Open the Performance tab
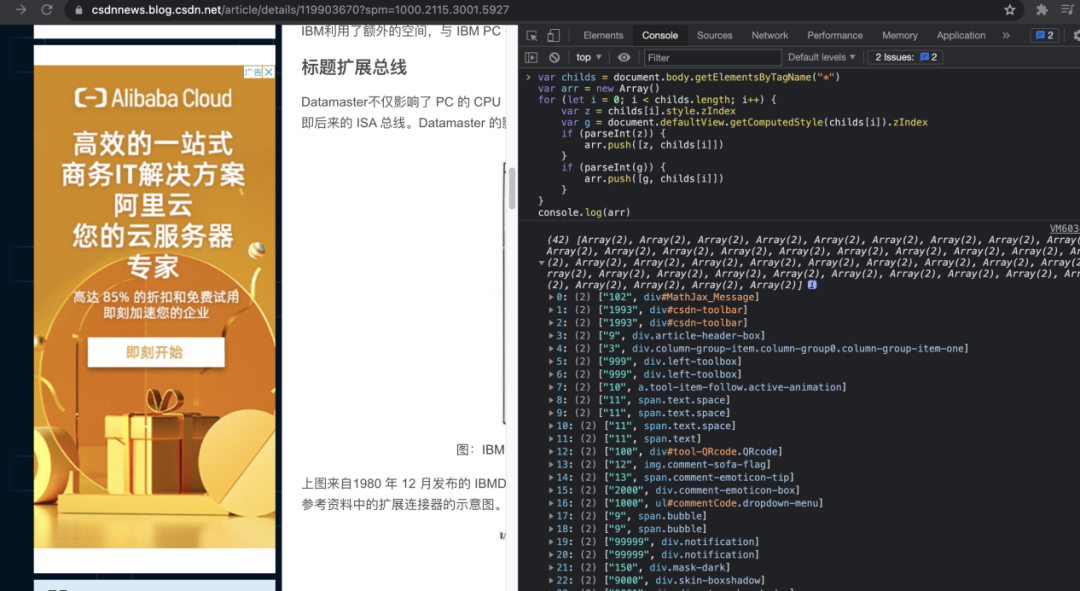1080x591 pixels. pos(835,35)
